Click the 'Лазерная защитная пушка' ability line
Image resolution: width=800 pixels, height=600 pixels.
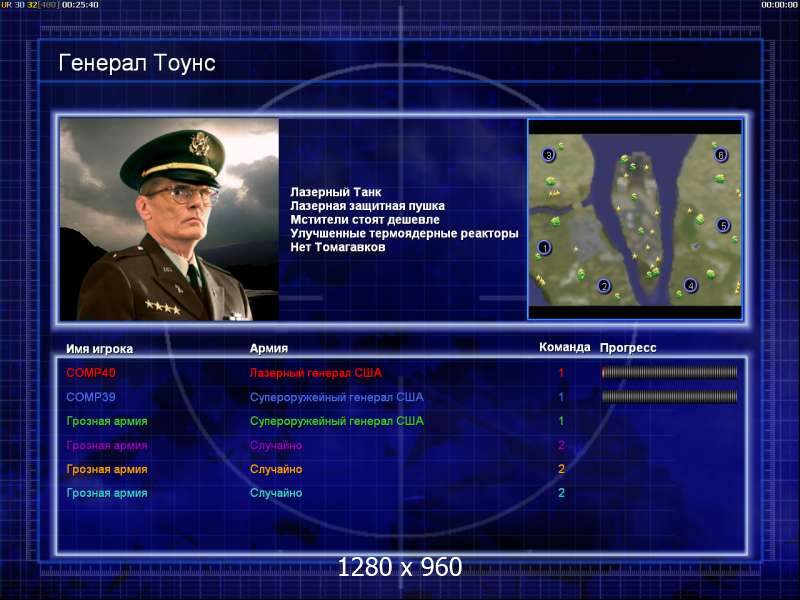(367, 206)
